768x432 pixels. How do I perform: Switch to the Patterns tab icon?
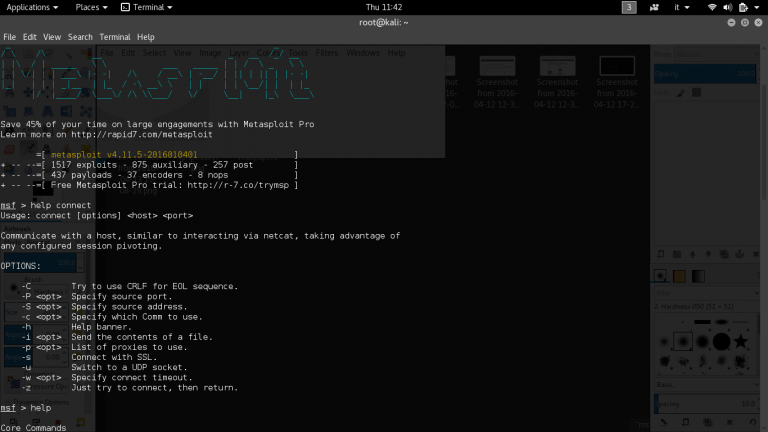pos(679,276)
